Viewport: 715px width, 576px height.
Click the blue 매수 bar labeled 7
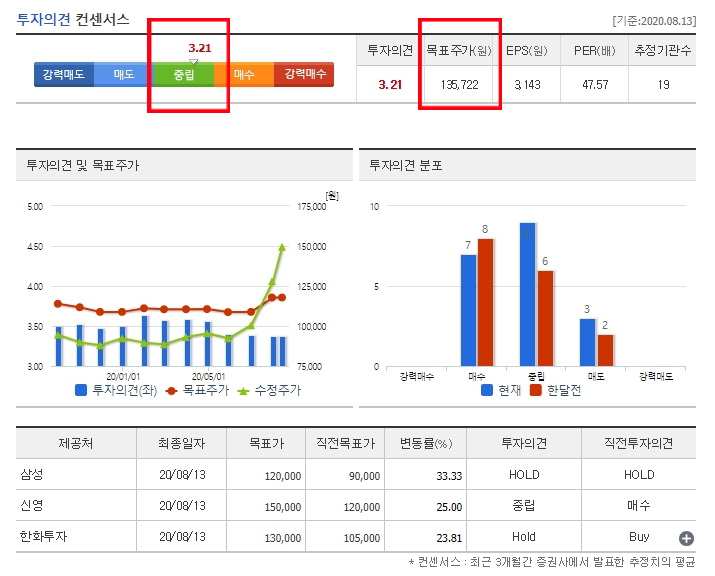click(x=468, y=310)
